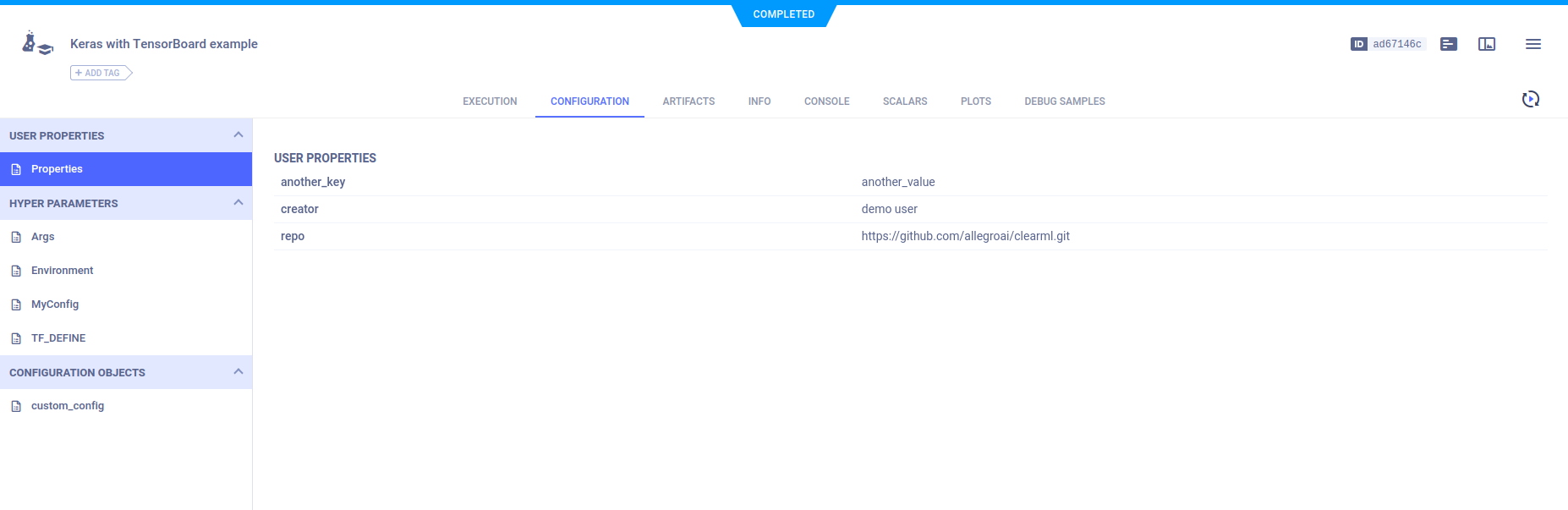The height and width of the screenshot is (510, 1568).
Task: Click the auto-refresh icon
Action: tap(1530, 100)
